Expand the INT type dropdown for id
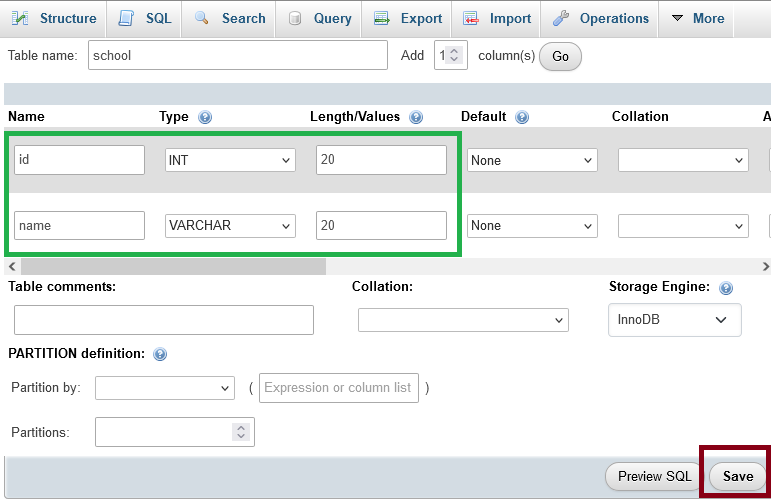 pyautogui.click(x=230, y=160)
